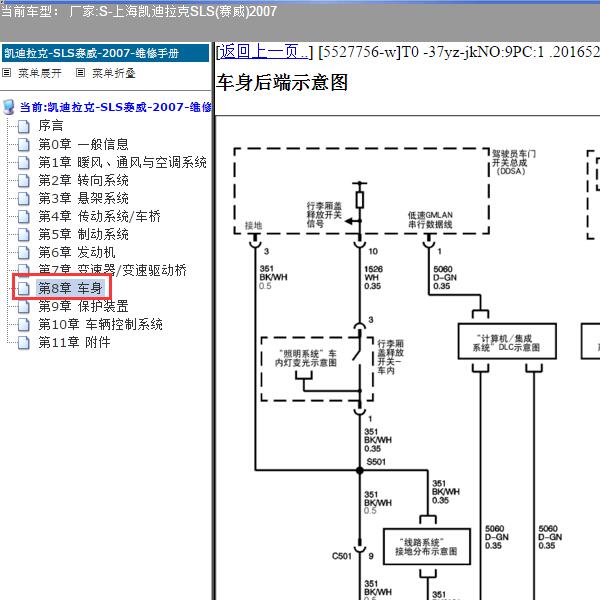This screenshot has height=600, width=600.
Task: Click page icon beside 第4章 传动系统/车桥
Action: (24, 216)
